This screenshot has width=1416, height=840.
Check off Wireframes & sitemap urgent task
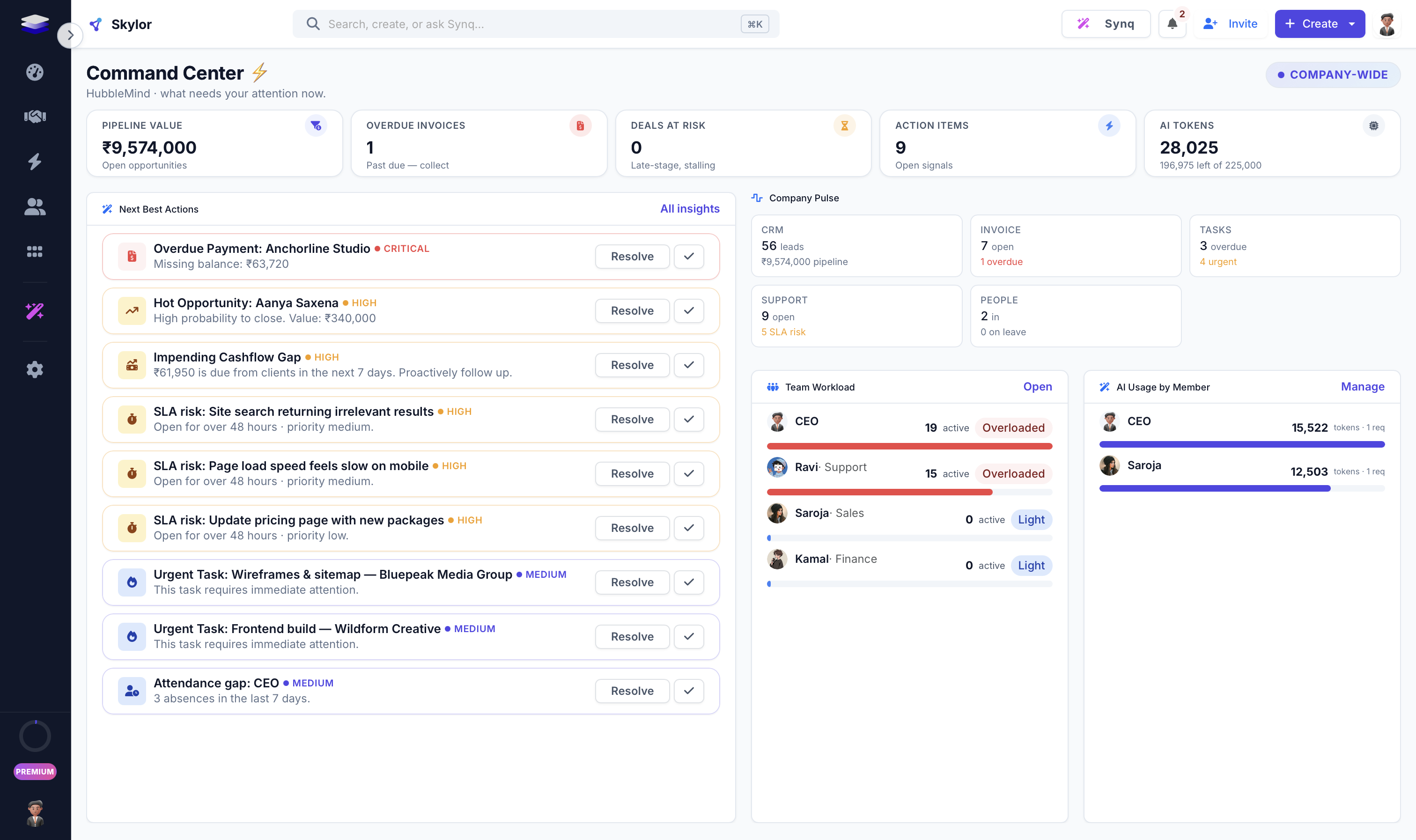click(689, 582)
